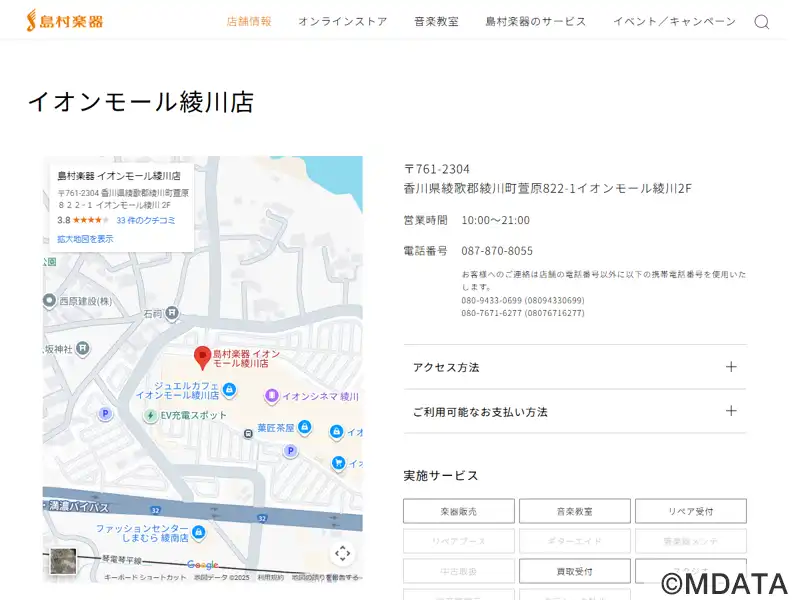Click the map camera control compass icon

click(x=342, y=553)
